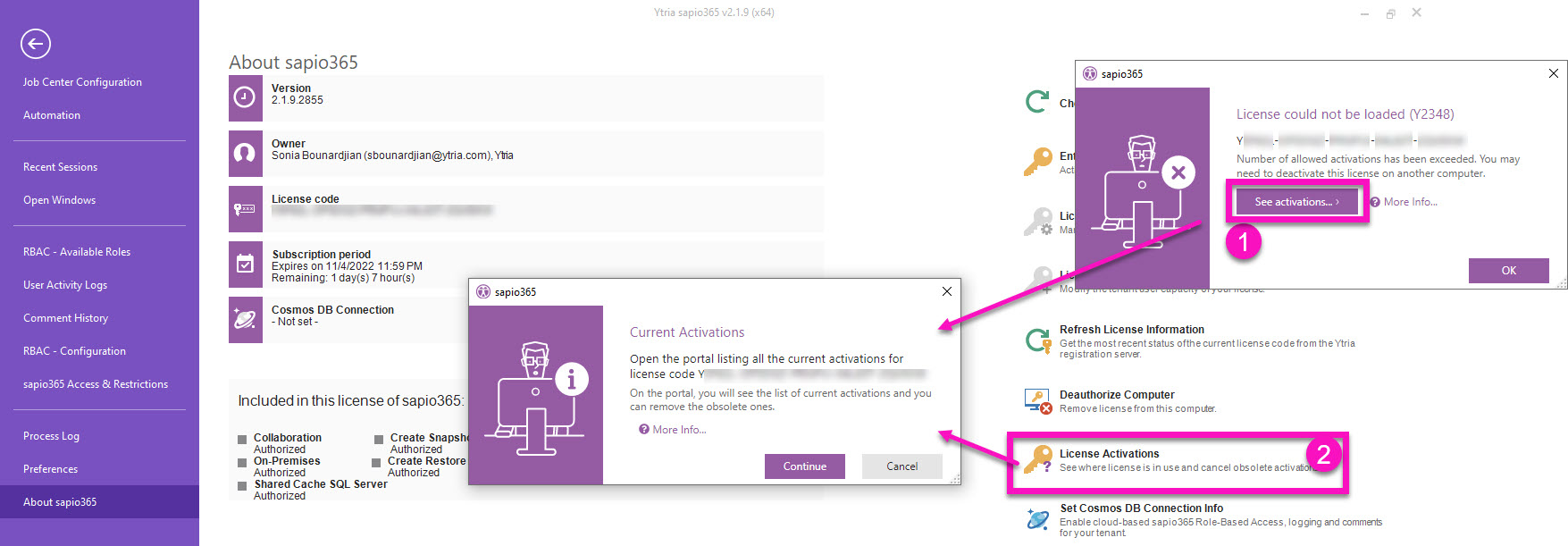
Task: Click the Create Restore license feature
Action: tap(427, 461)
